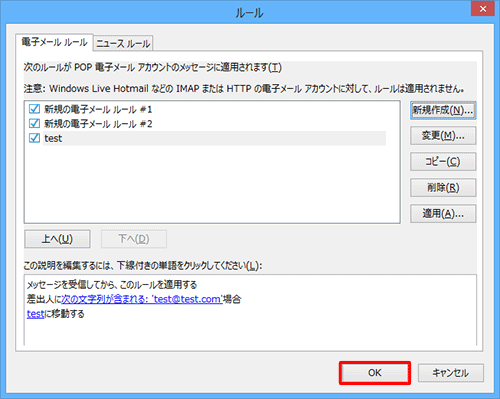Click the メッセージを受信してから、このルールを適用する text
Image resolution: width=500 pixels, height=399 pixels.
(x=112, y=285)
